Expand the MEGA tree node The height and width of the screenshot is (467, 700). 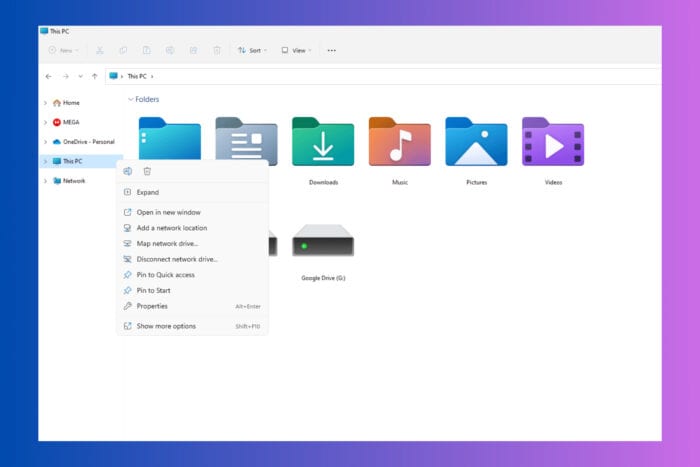pos(45,122)
